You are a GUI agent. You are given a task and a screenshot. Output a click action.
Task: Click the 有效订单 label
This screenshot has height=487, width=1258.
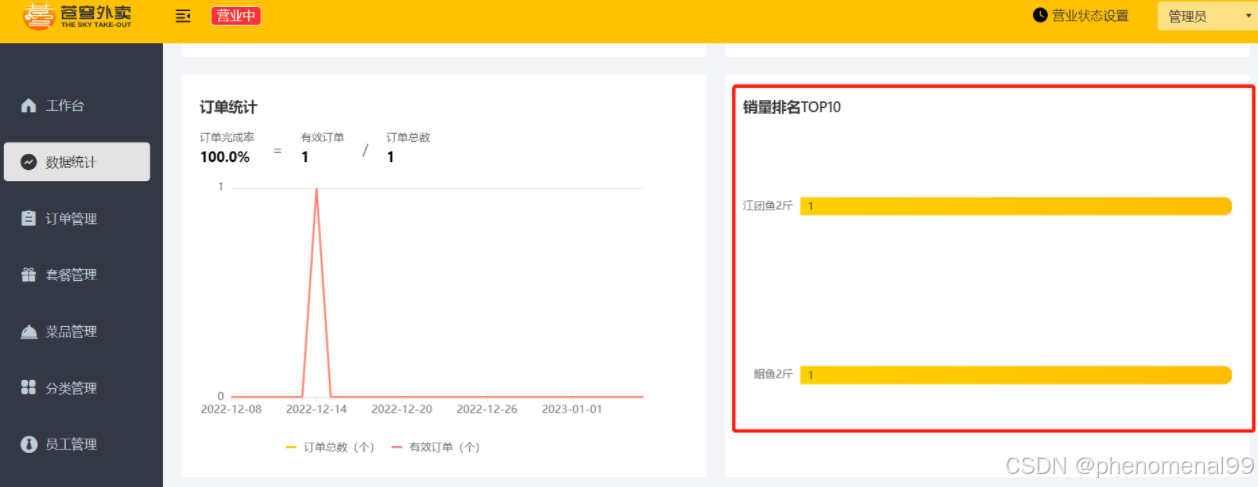[322, 137]
